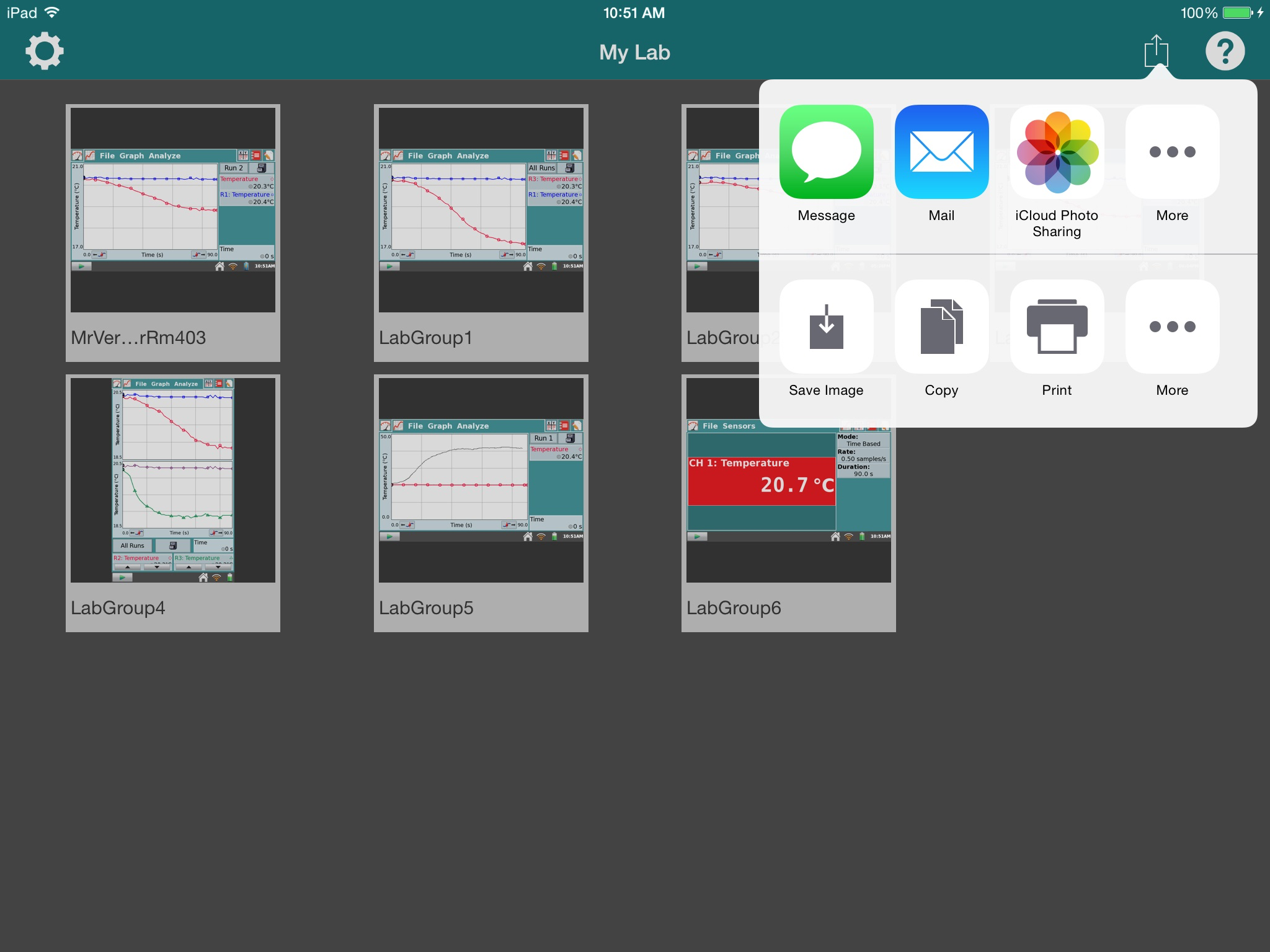Tap the Print action icon
This screenshot has width=1270, height=952.
tap(1057, 327)
